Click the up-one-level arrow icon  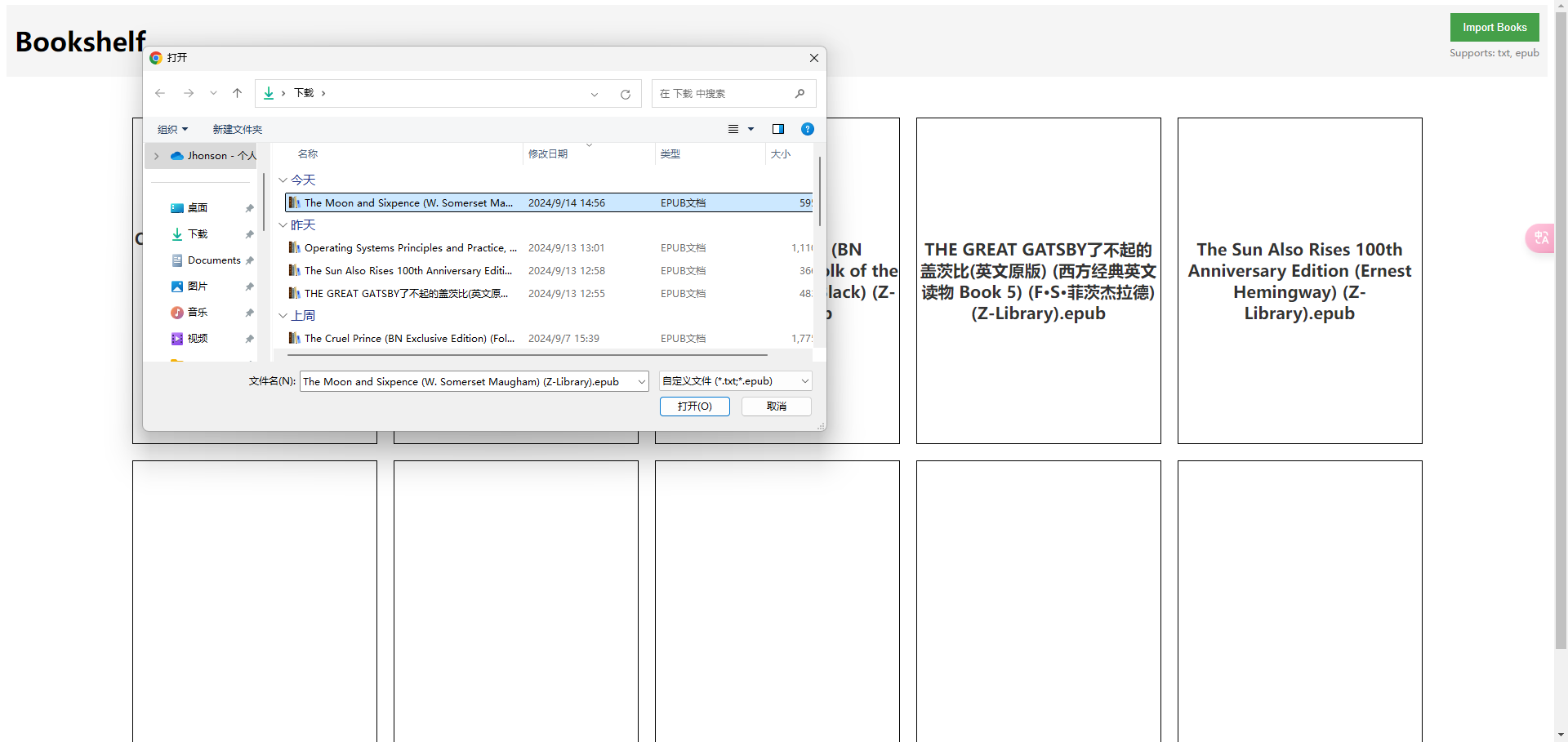pyautogui.click(x=237, y=93)
